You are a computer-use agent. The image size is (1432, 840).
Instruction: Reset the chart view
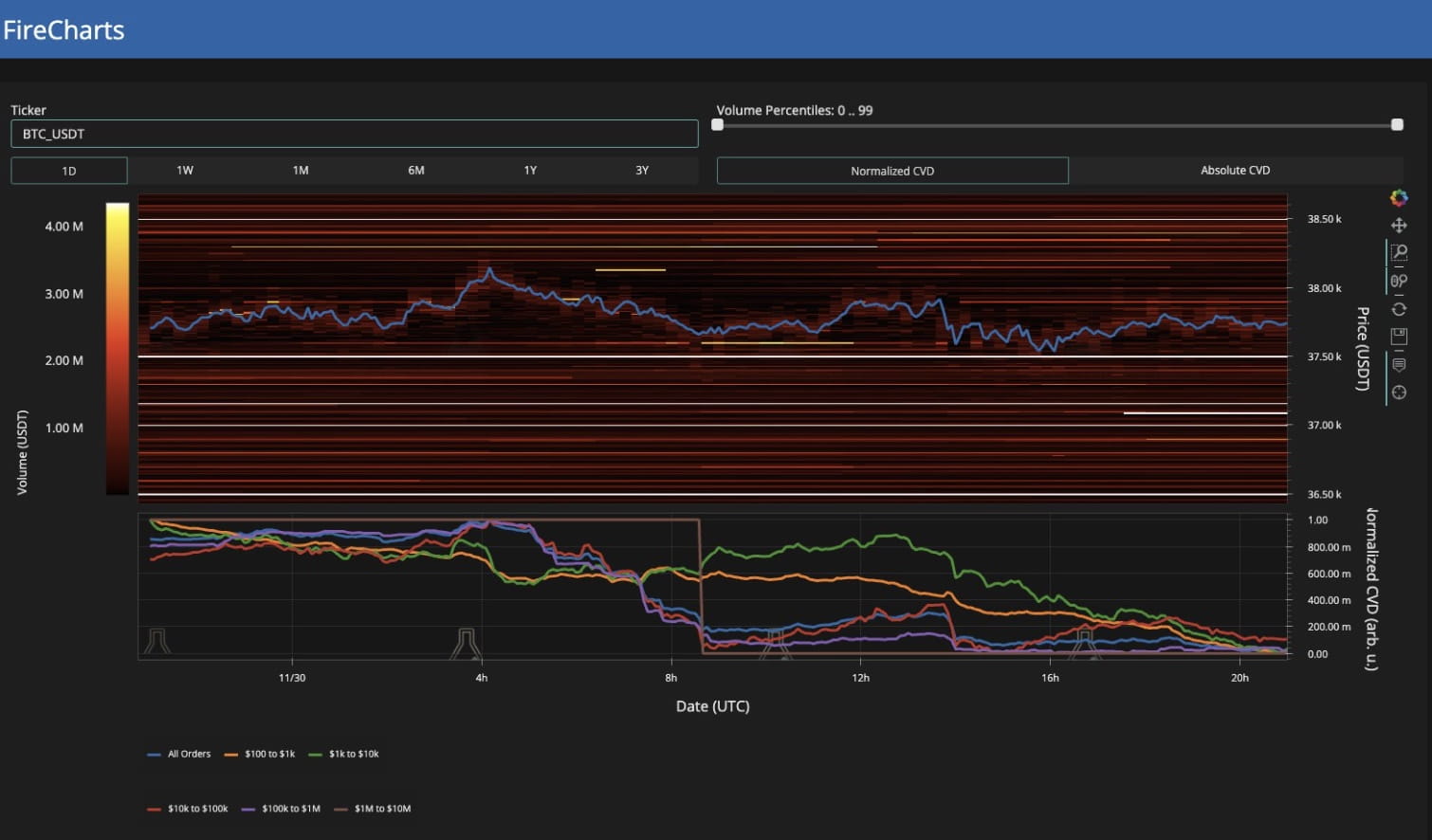(x=1399, y=308)
